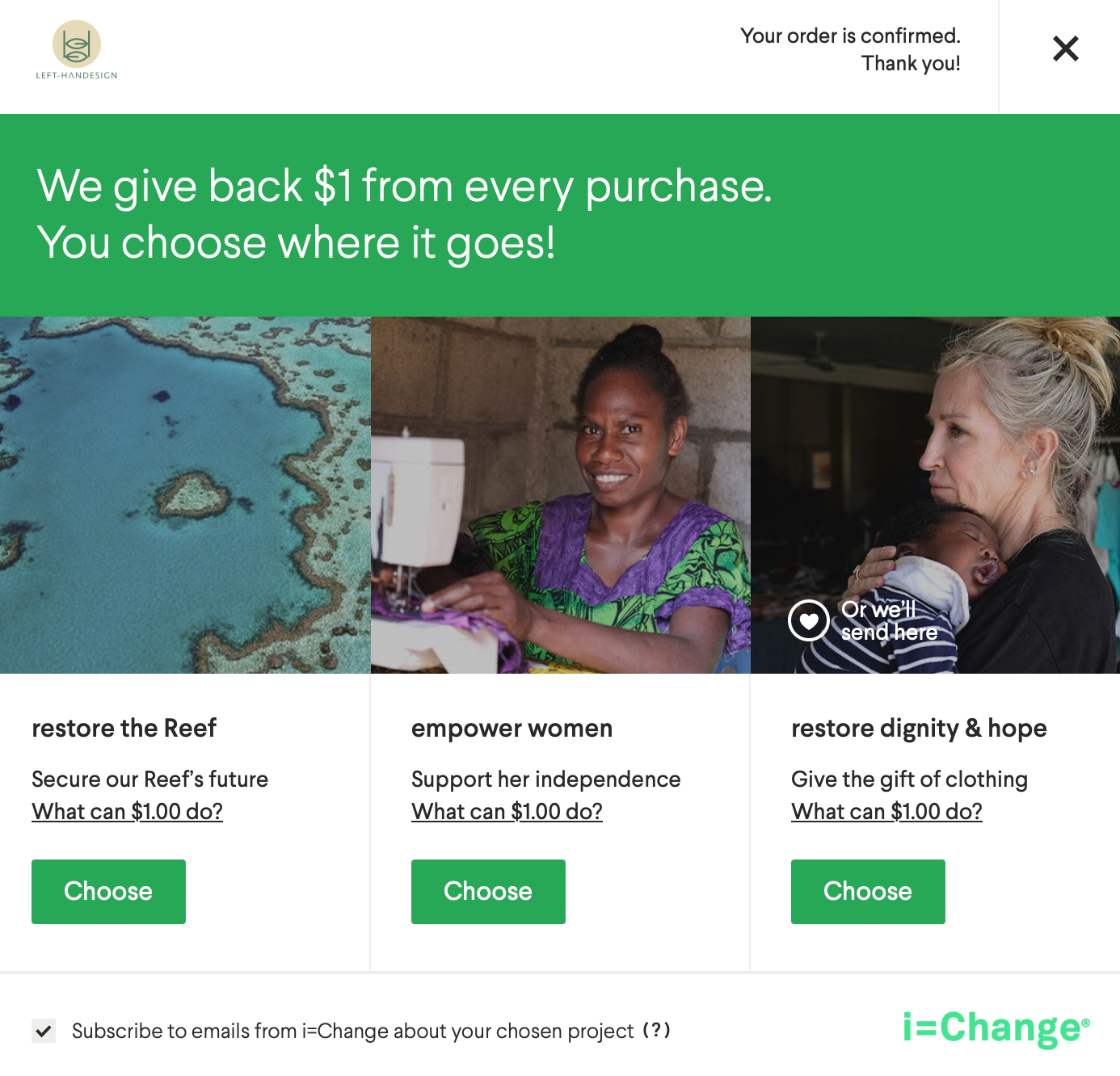Choose the empower women project
Screen dimensions: 1120x1076
(x=488, y=891)
